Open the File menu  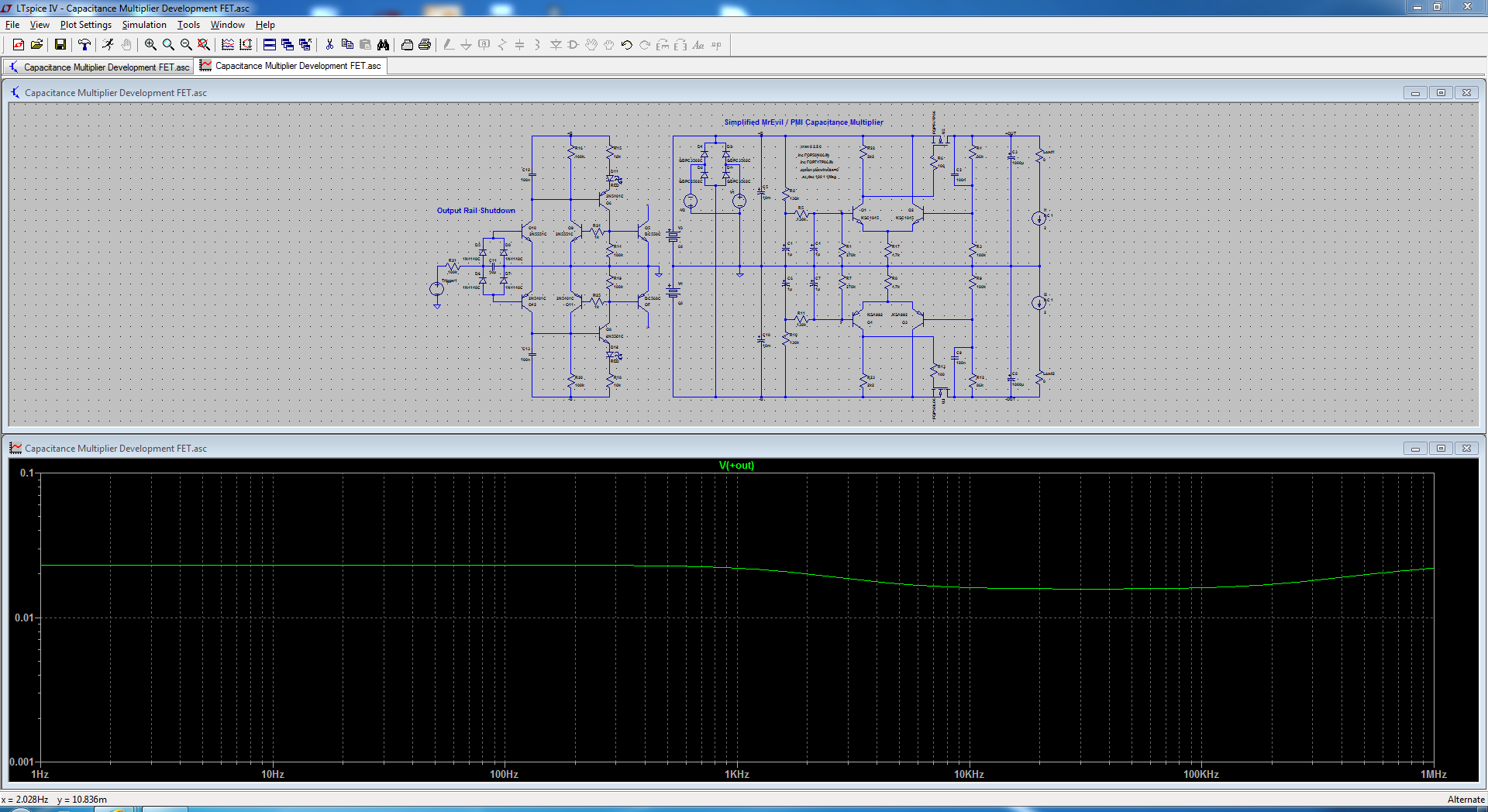(12, 25)
